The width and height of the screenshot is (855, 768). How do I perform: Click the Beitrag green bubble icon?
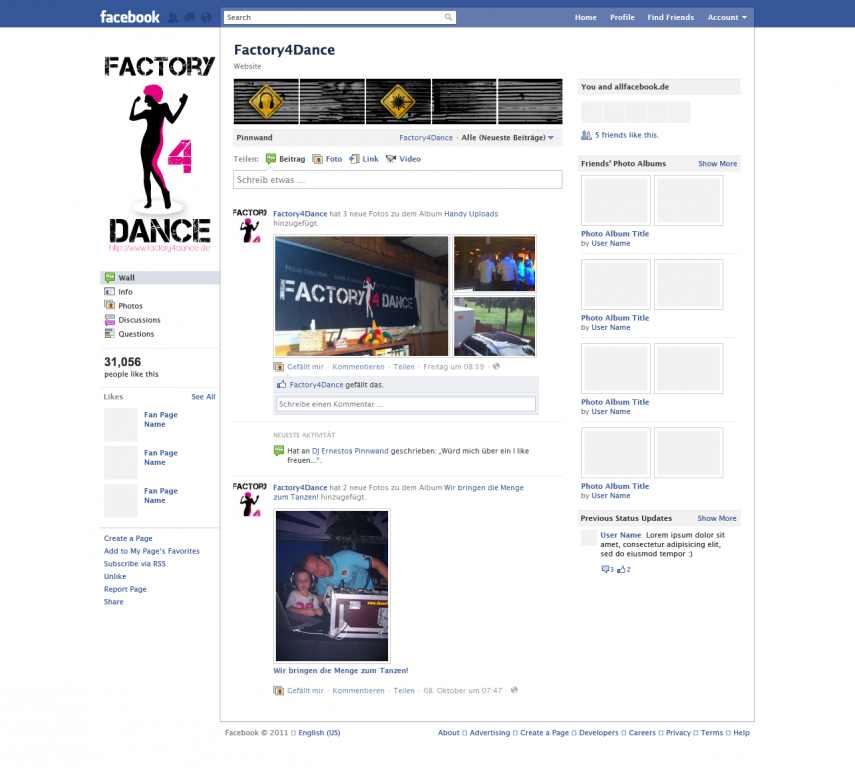click(x=270, y=159)
